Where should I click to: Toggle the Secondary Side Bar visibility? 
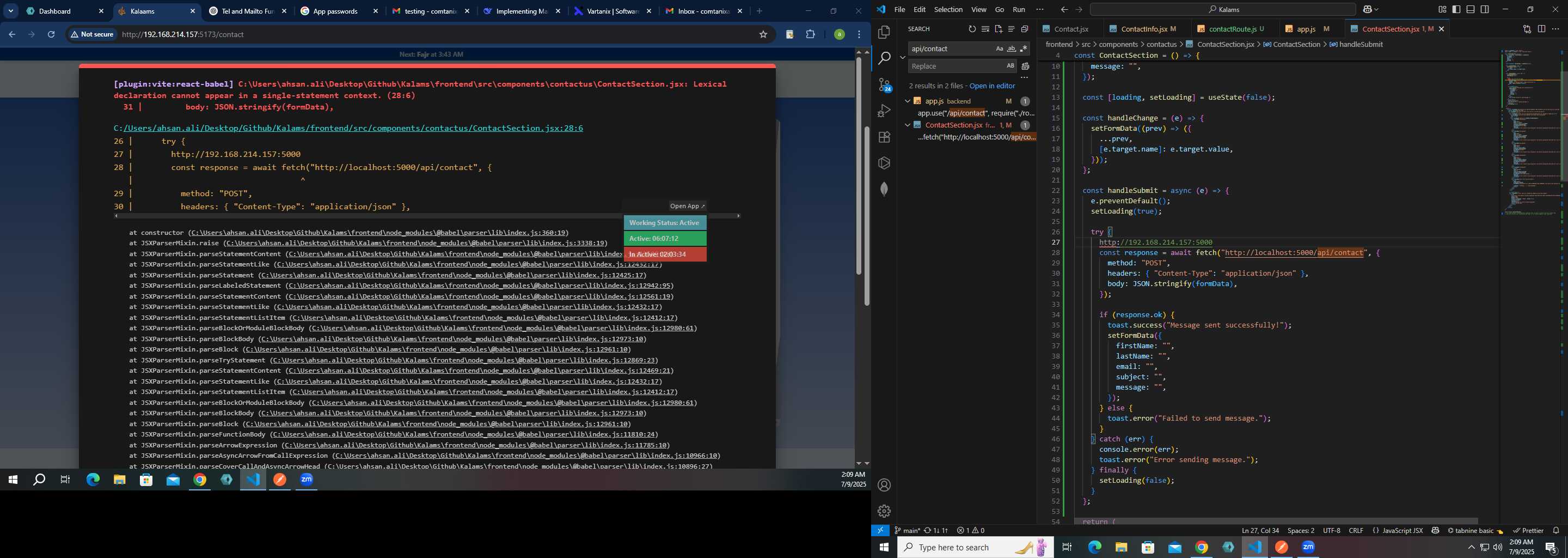click(1485, 10)
